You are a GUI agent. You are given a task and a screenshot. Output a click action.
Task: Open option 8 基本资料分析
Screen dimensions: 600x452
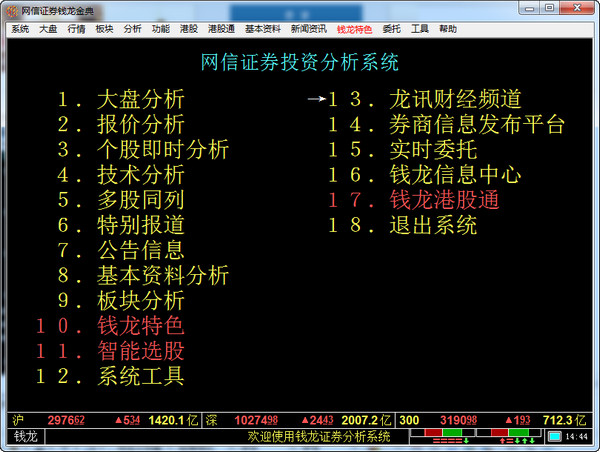pos(143,275)
